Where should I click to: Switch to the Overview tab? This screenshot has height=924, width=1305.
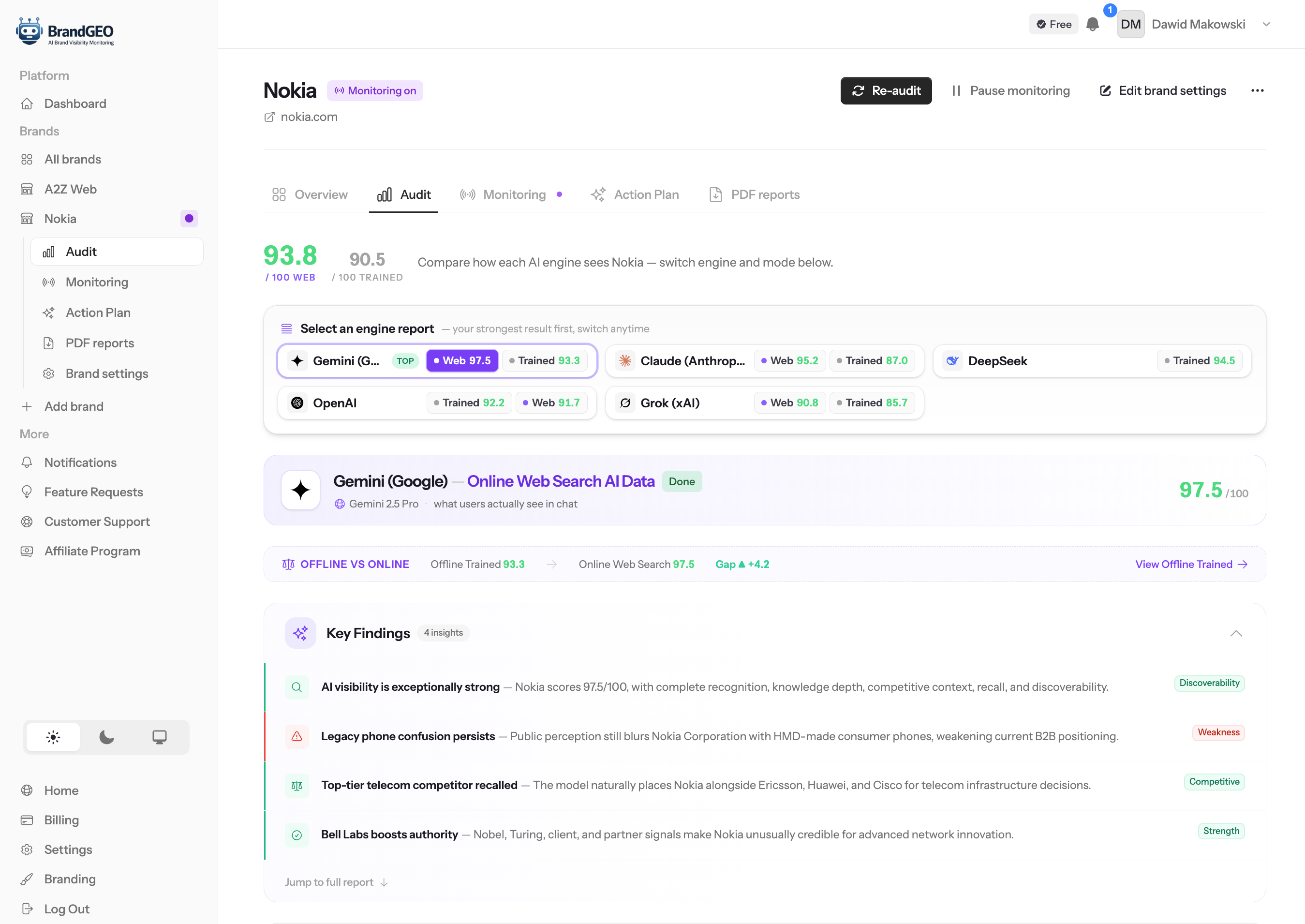(x=310, y=194)
